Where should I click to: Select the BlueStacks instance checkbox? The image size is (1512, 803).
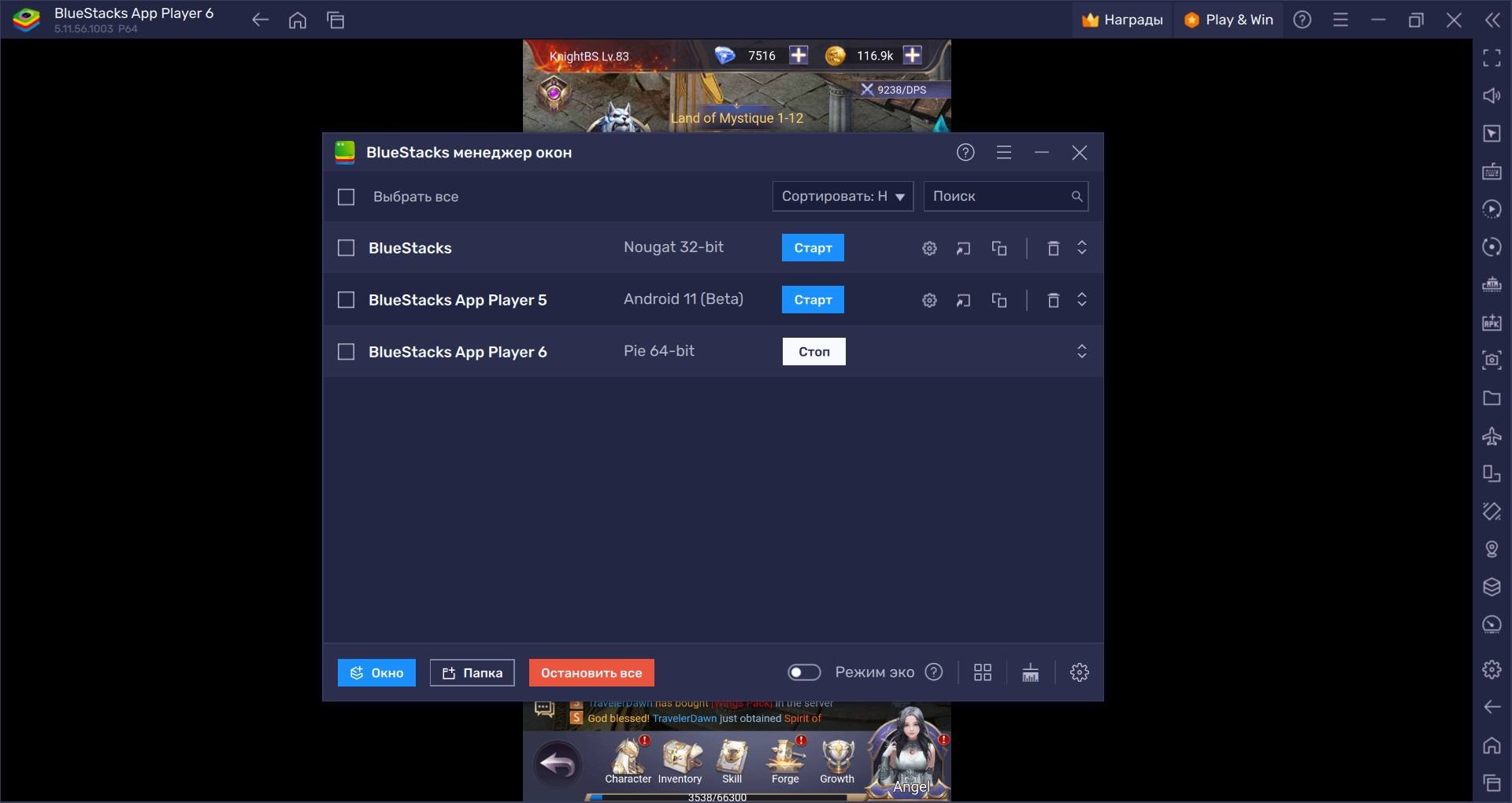tap(346, 248)
